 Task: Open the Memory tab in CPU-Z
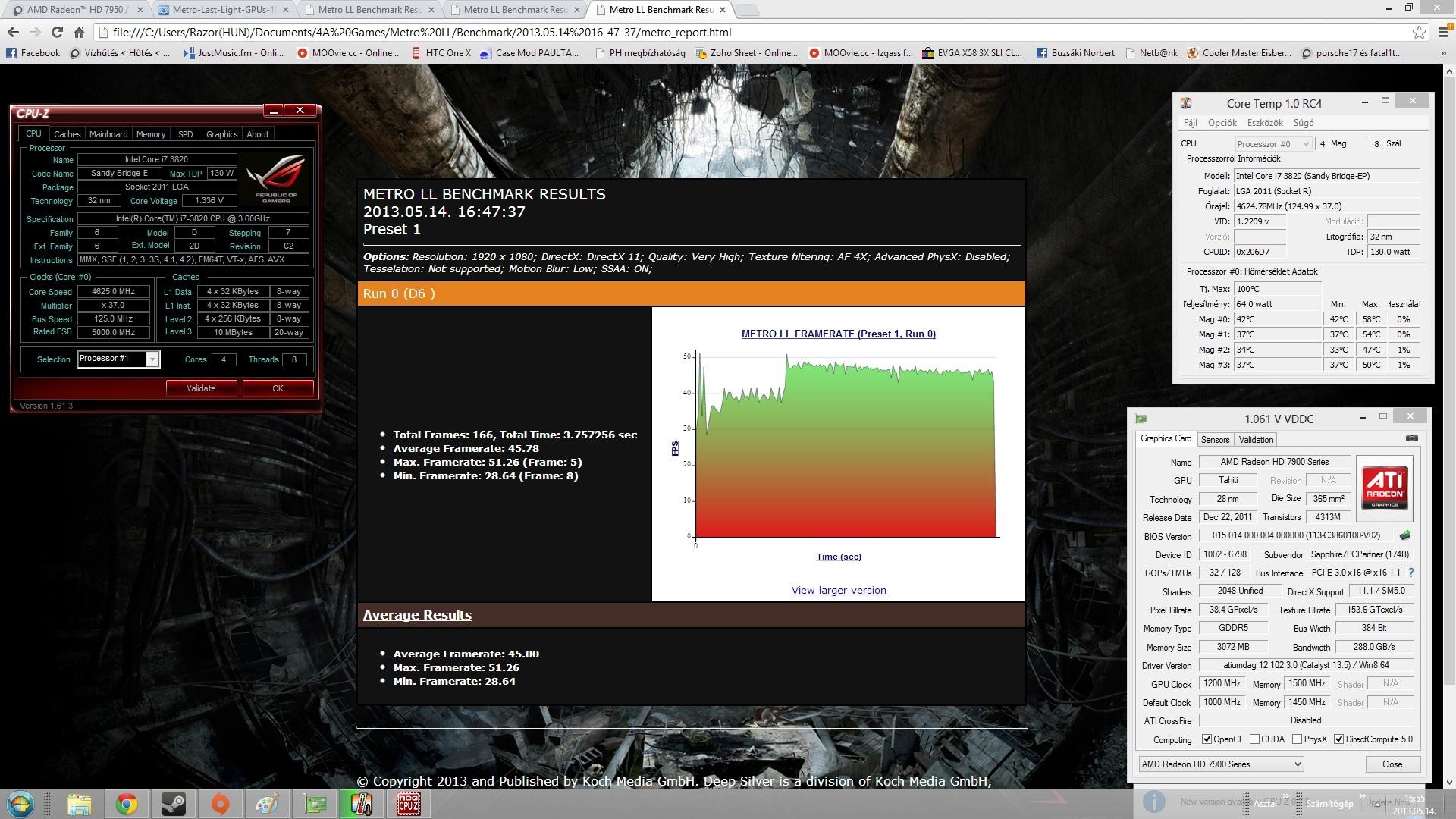coord(151,134)
